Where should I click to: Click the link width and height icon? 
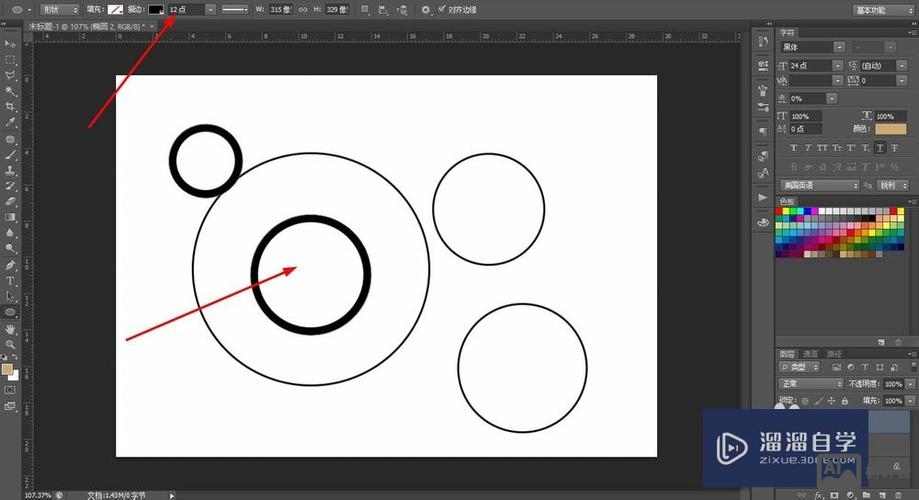click(x=303, y=9)
